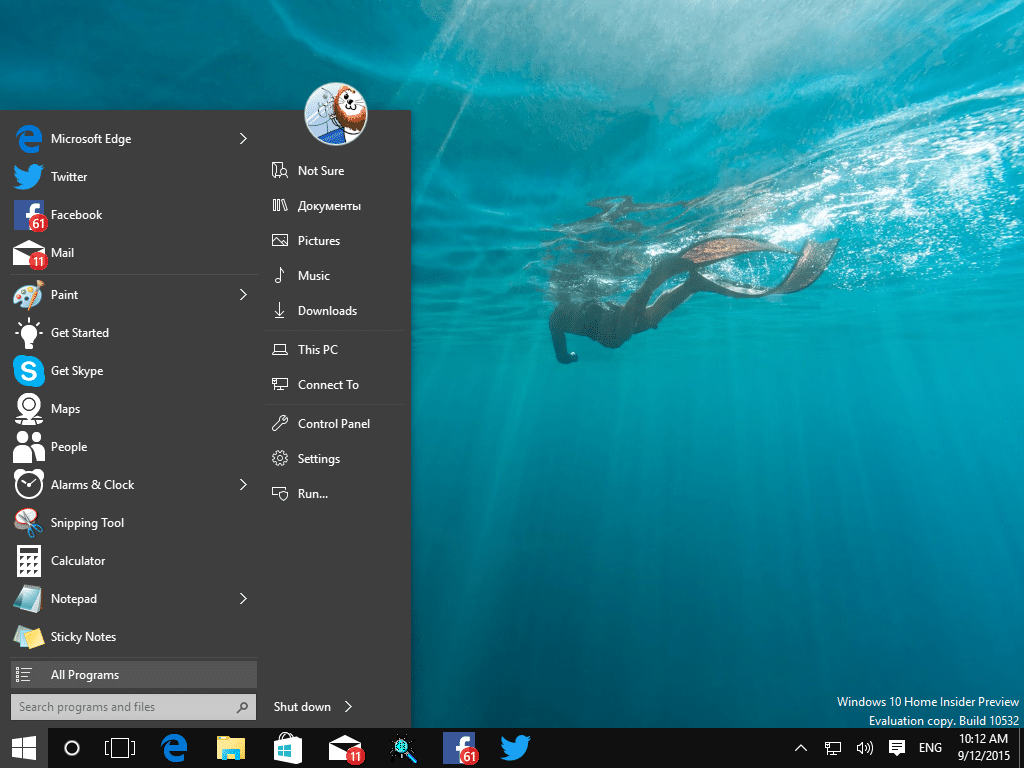Expand the Shut down options arrow
Viewport: 1024px width, 768px height.
pyautogui.click(x=349, y=707)
